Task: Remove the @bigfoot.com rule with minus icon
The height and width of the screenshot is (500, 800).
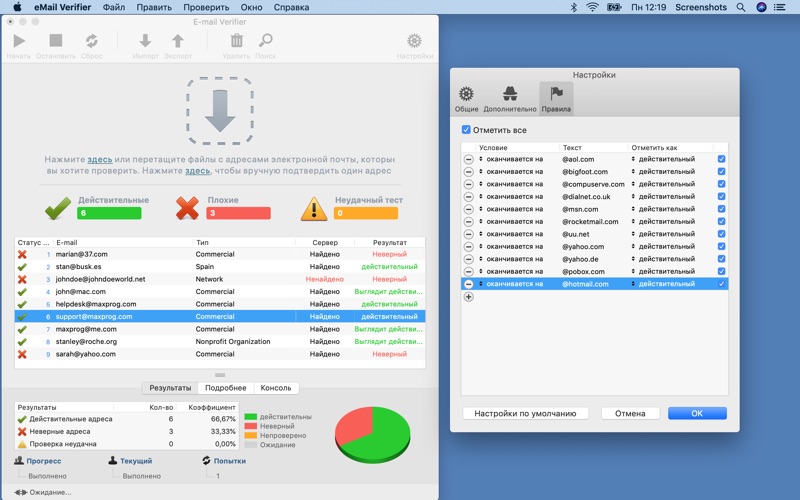Action: [468, 171]
